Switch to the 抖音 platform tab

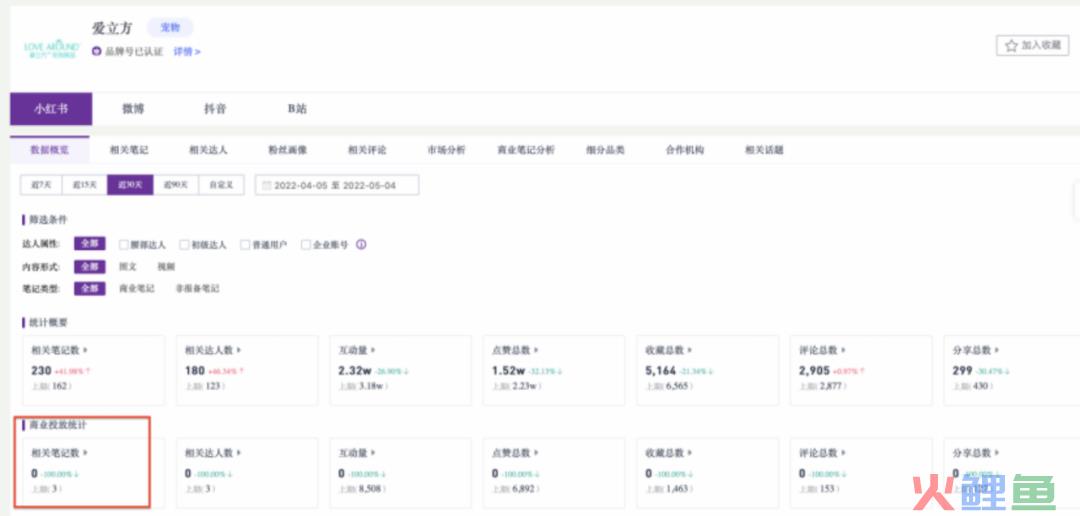[215, 109]
